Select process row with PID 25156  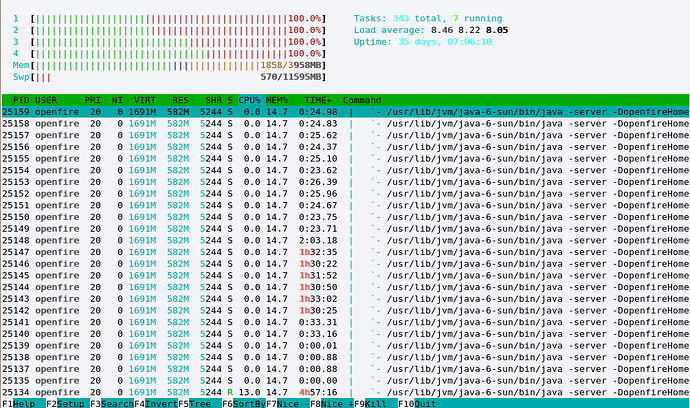coord(345,147)
